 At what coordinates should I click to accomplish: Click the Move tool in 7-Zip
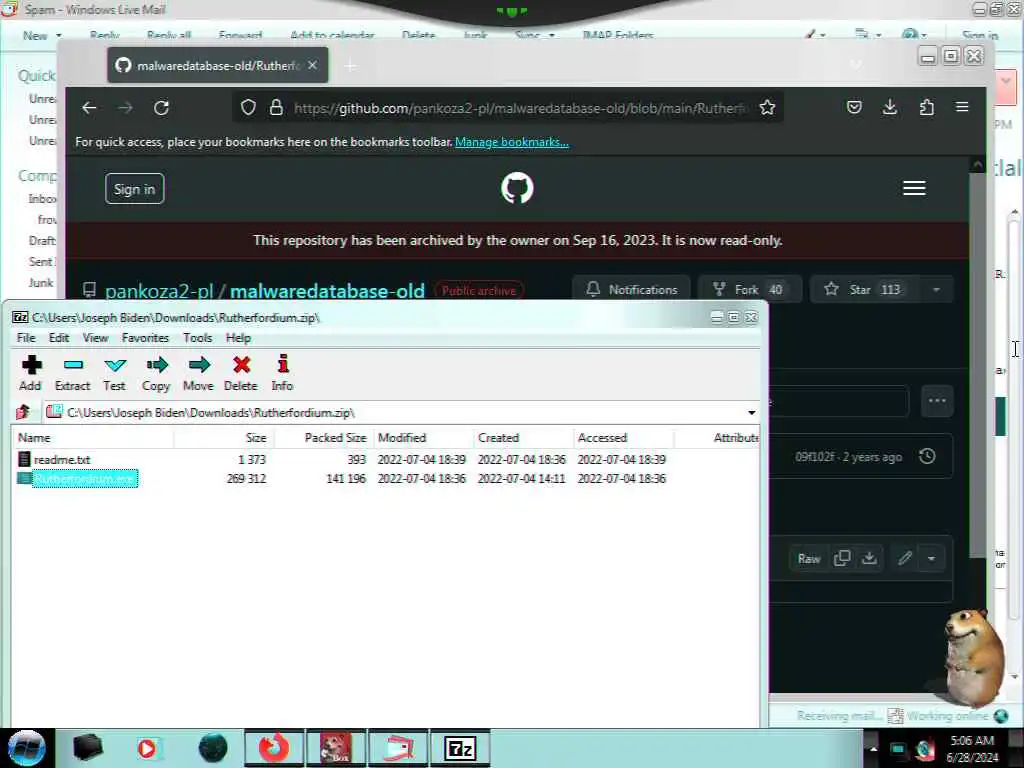point(199,373)
